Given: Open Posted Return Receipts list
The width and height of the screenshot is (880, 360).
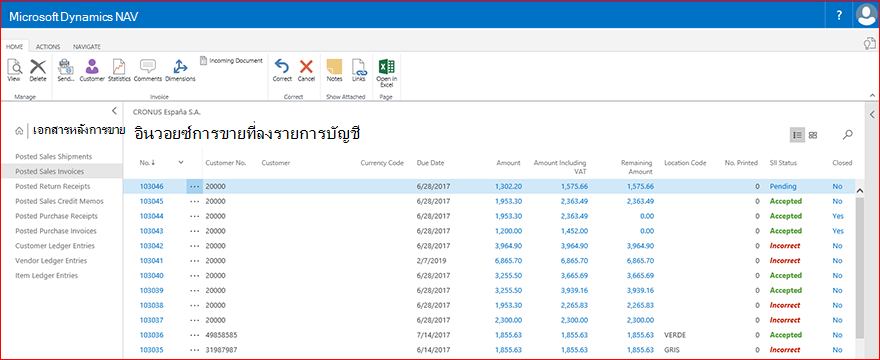Looking at the screenshot, I should pyautogui.click(x=53, y=186).
